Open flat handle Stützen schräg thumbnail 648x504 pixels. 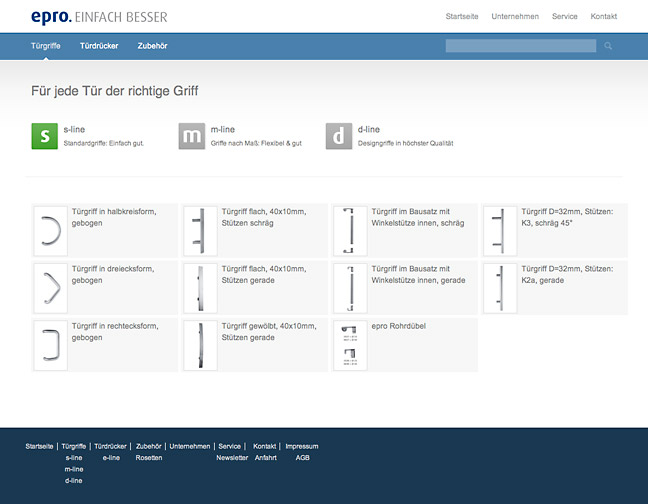click(x=200, y=231)
